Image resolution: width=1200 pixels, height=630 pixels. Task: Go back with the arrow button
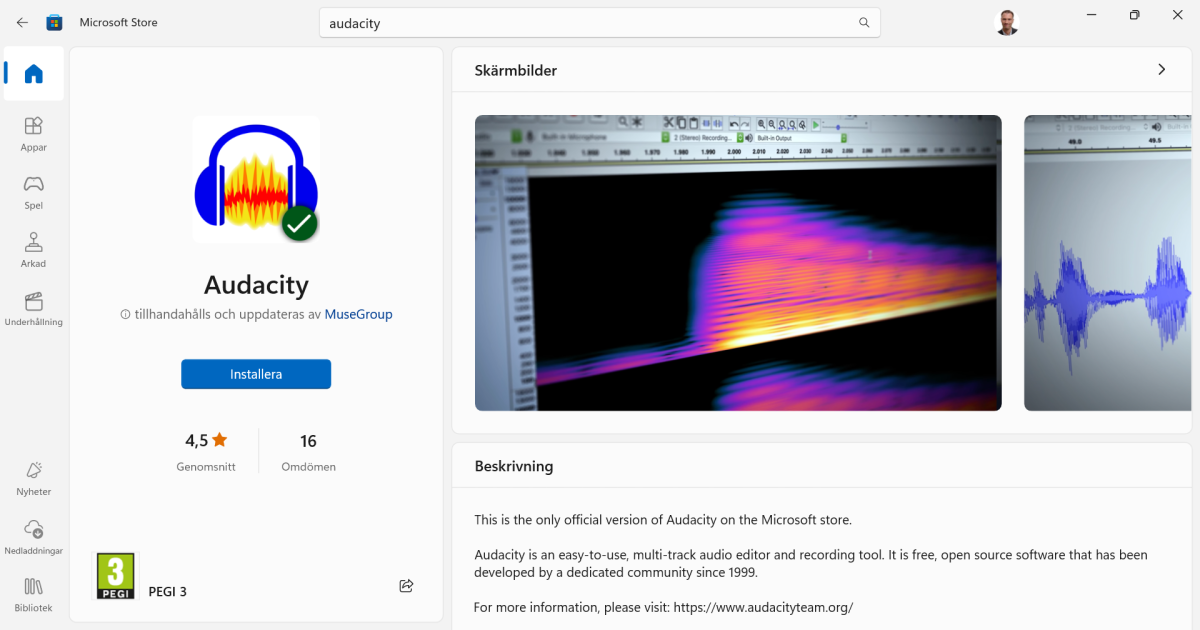22,22
